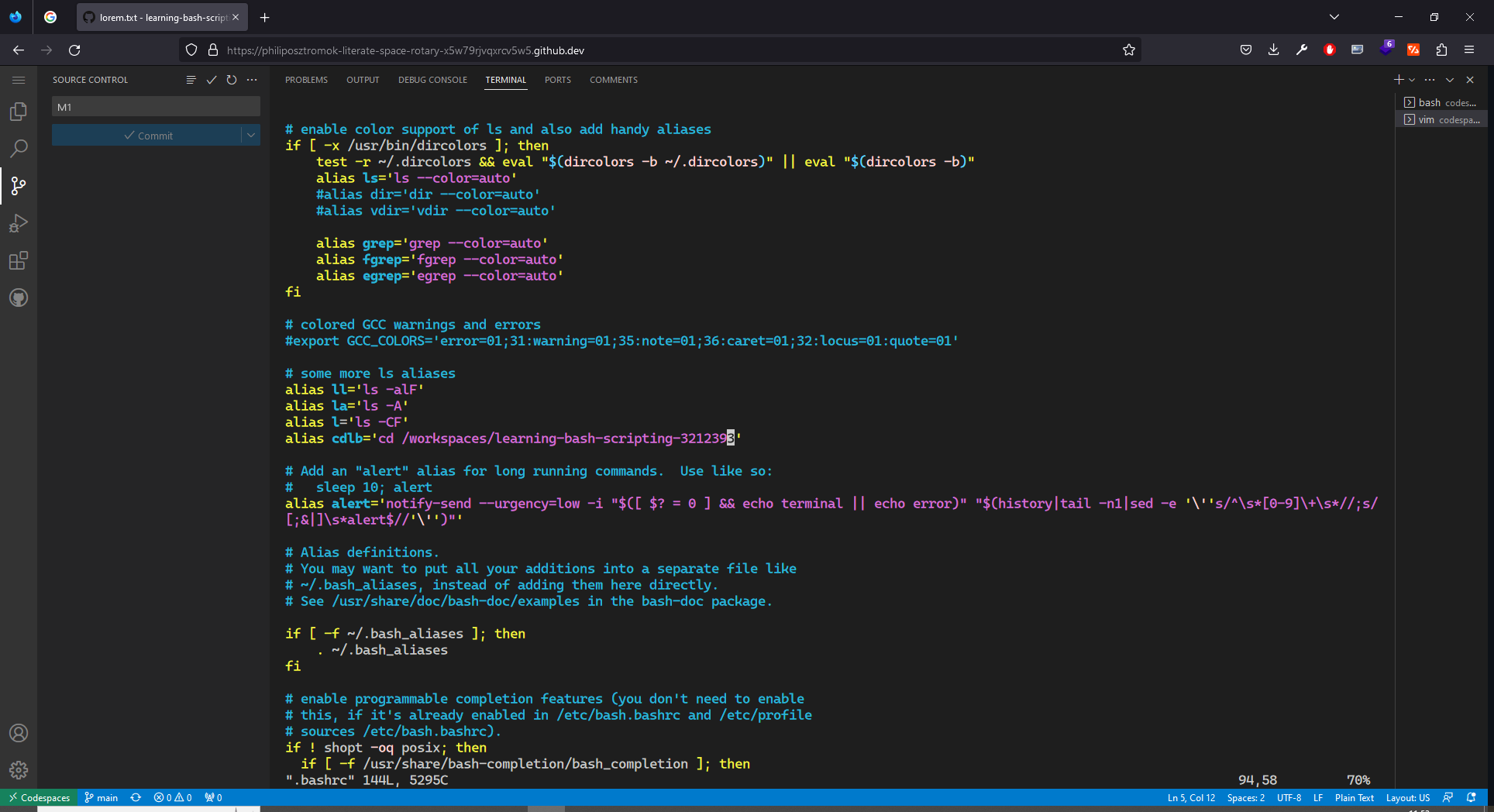The width and height of the screenshot is (1494, 812).
Task: Select the bash terminal in the terminal list
Action: (x=1441, y=102)
